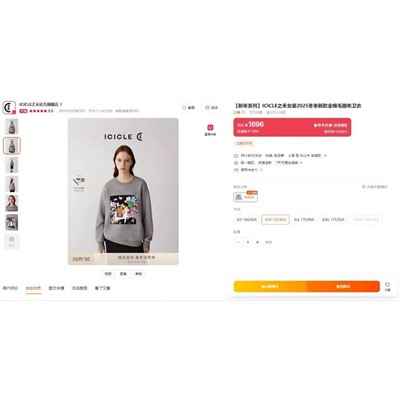The image size is (400, 400).
Task: Click the orange buy now button
Action: (343, 286)
